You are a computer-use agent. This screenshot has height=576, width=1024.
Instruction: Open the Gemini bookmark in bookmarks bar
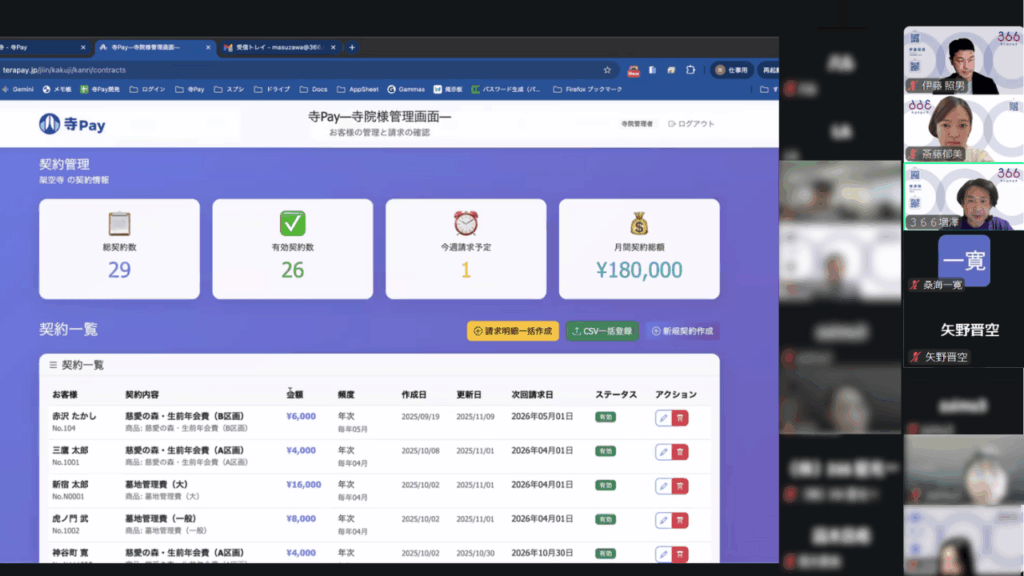coord(17,89)
